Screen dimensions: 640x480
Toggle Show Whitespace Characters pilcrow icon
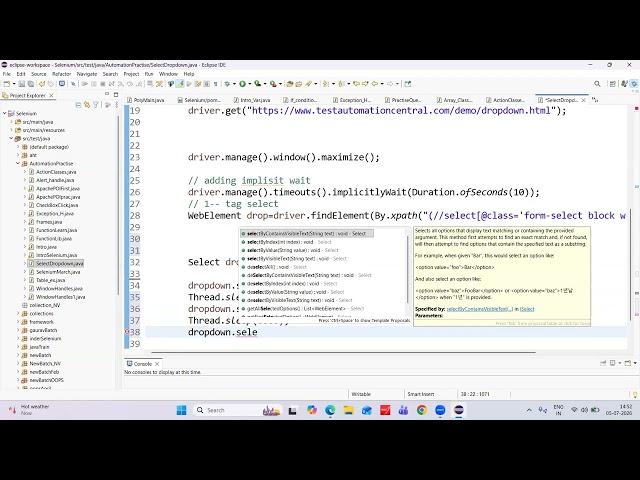click(216, 84)
